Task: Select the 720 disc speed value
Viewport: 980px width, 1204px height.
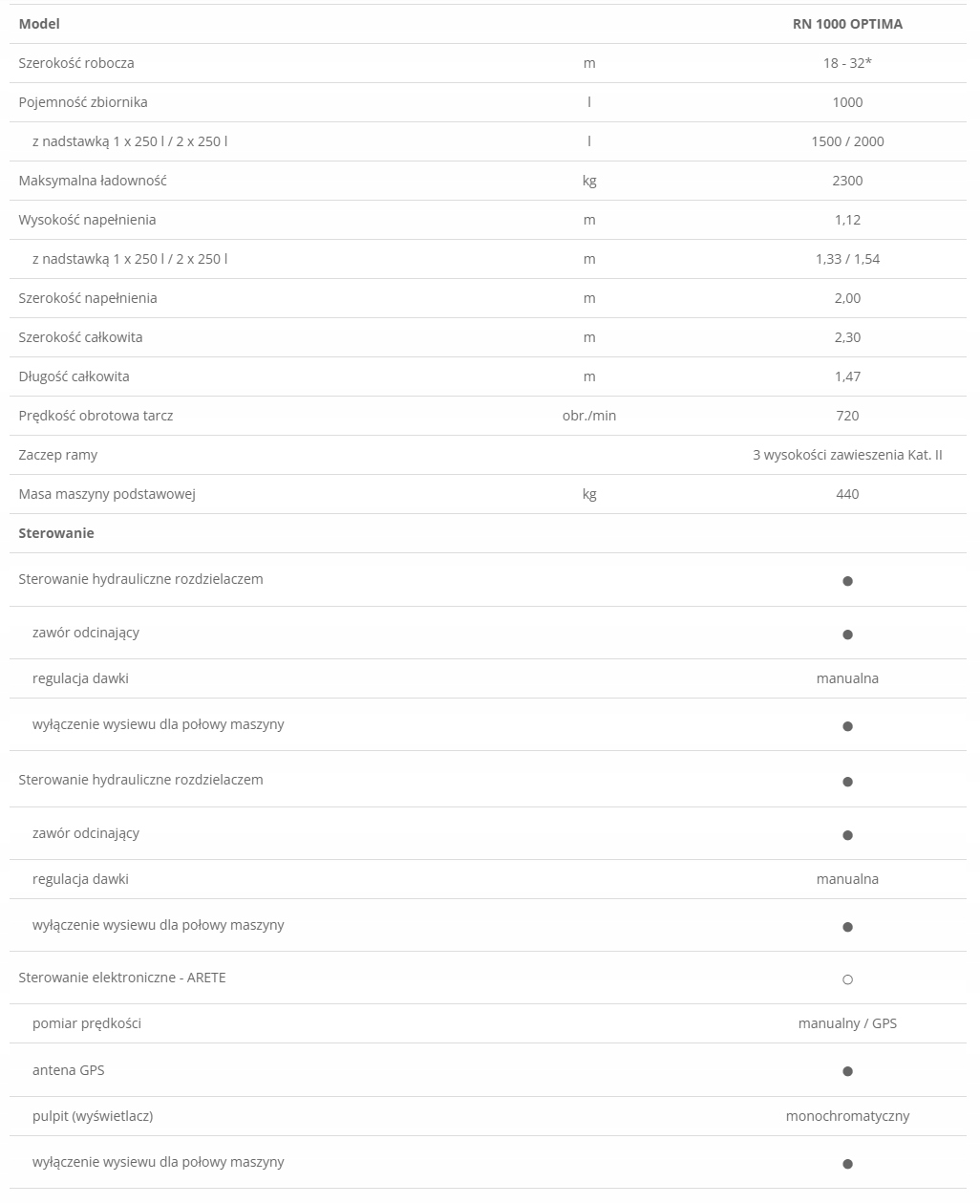Action: tap(847, 416)
